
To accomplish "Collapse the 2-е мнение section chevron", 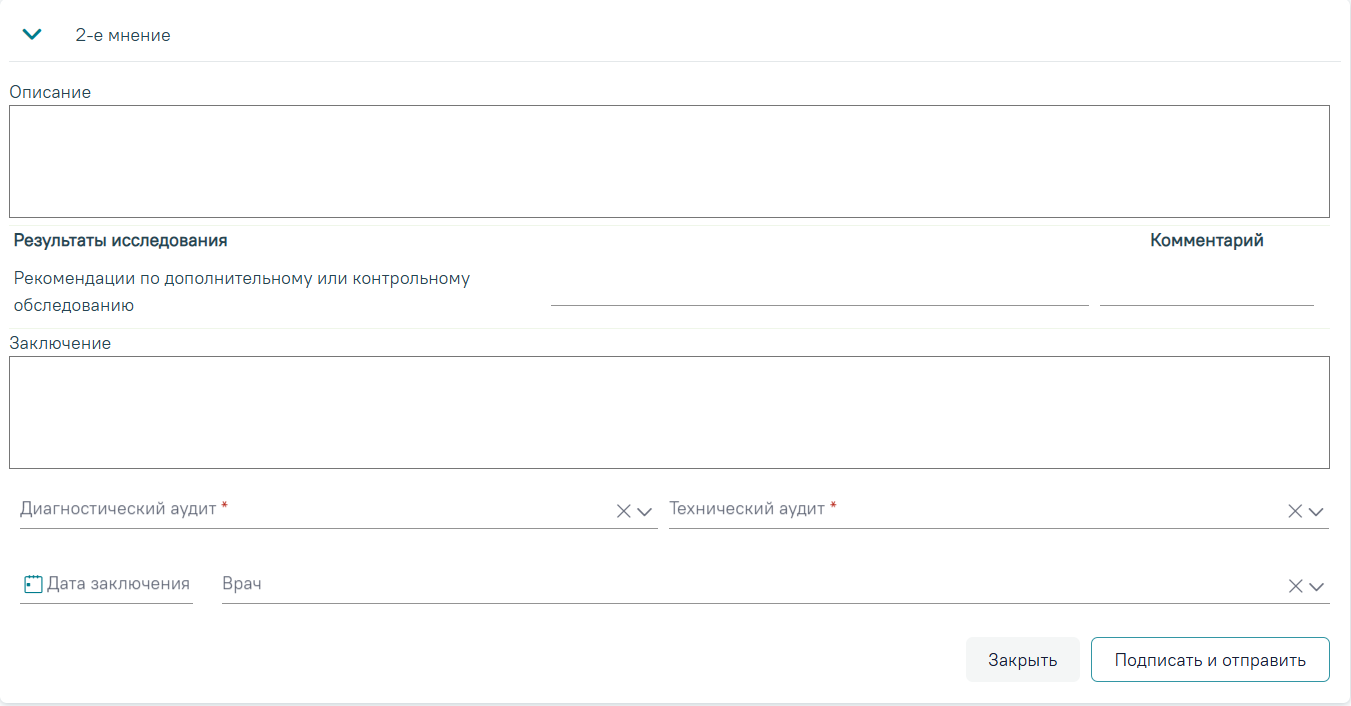I will click(32, 35).
